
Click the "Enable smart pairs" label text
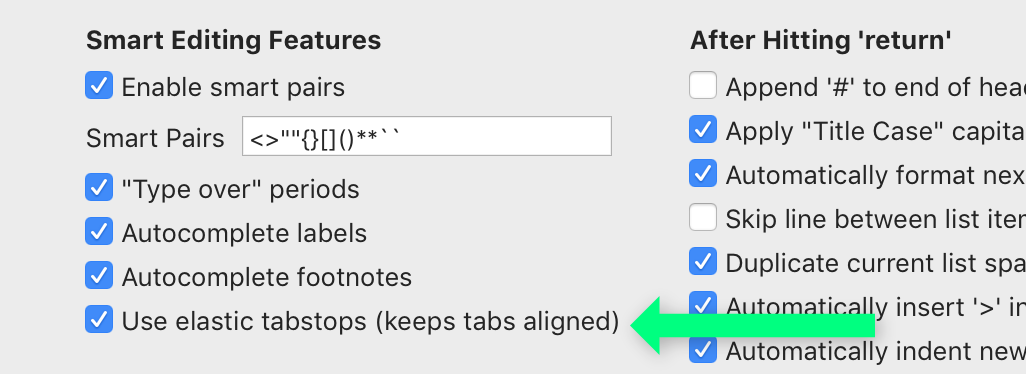click(x=233, y=87)
